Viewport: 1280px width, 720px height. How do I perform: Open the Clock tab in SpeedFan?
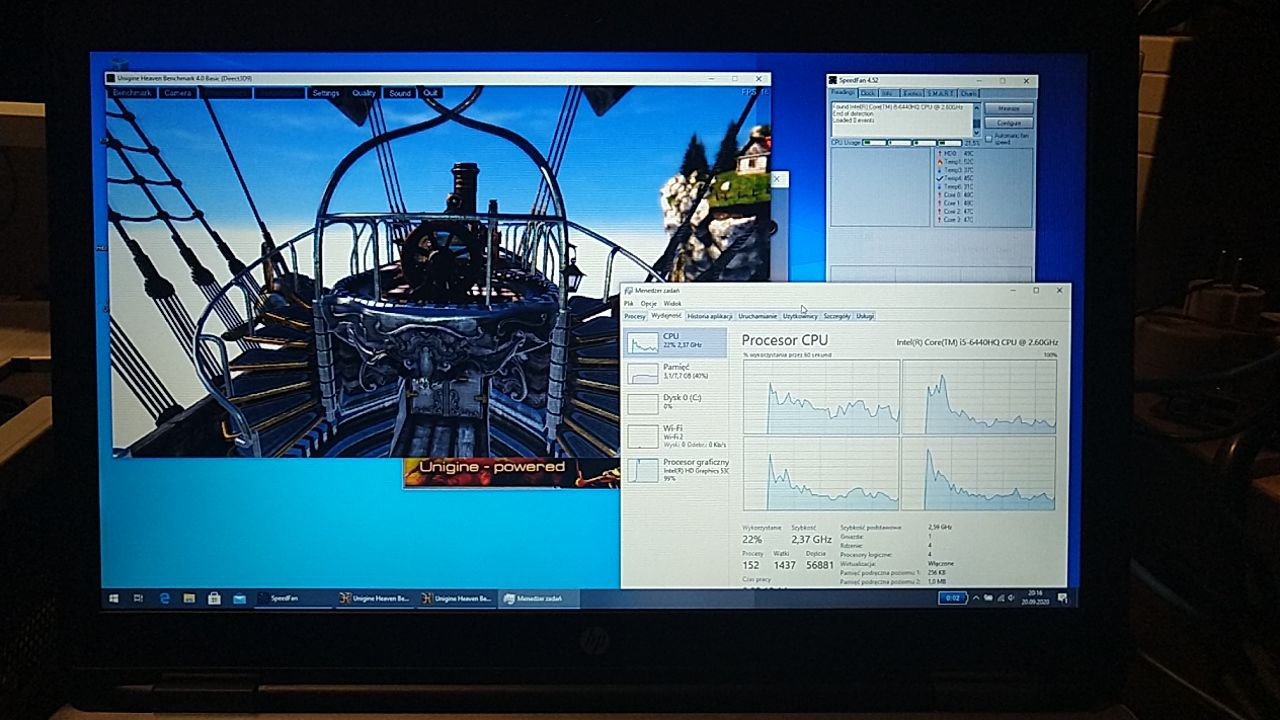point(868,93)
